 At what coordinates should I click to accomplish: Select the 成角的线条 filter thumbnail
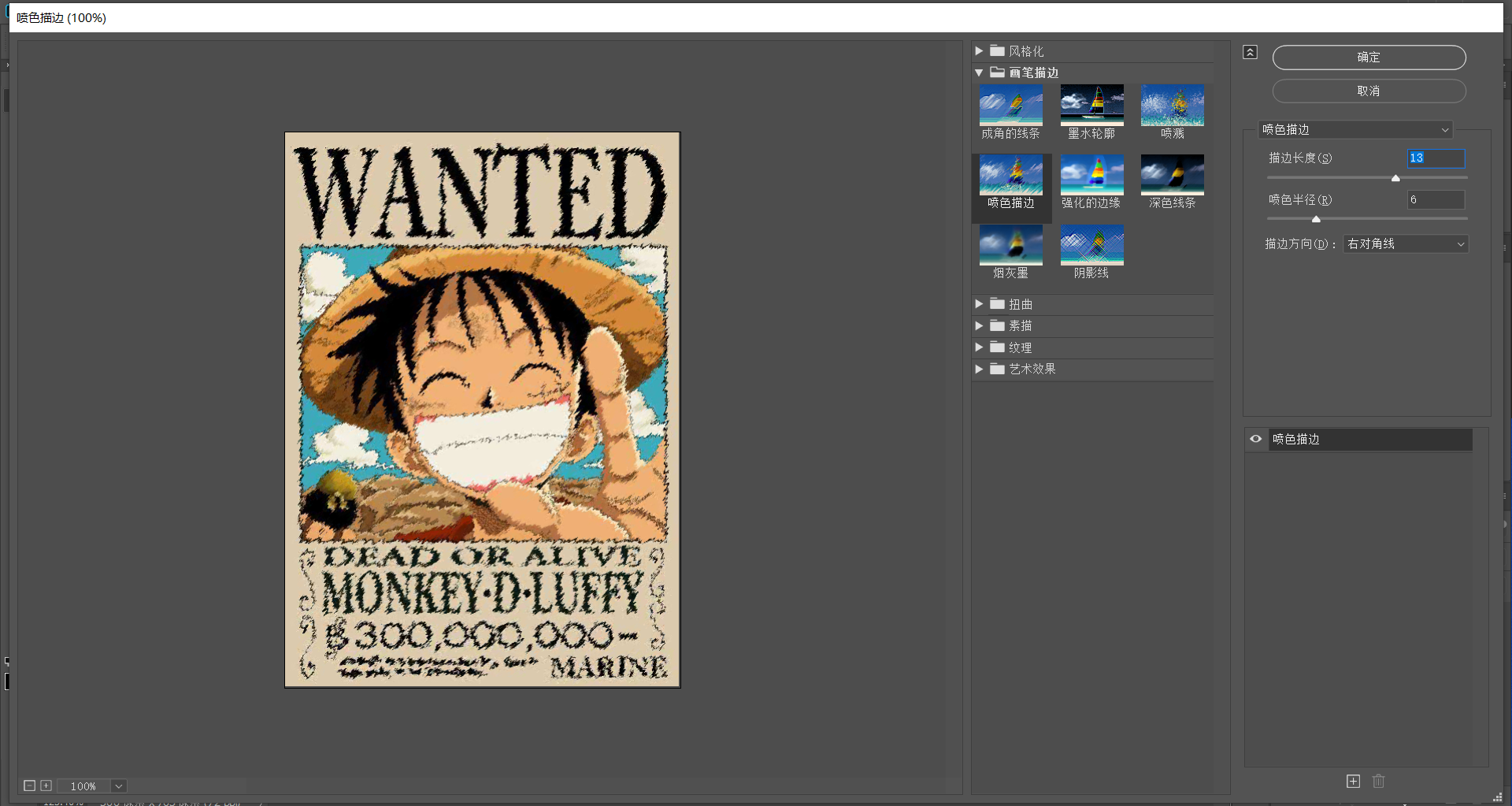click(x=1010, y=105)
